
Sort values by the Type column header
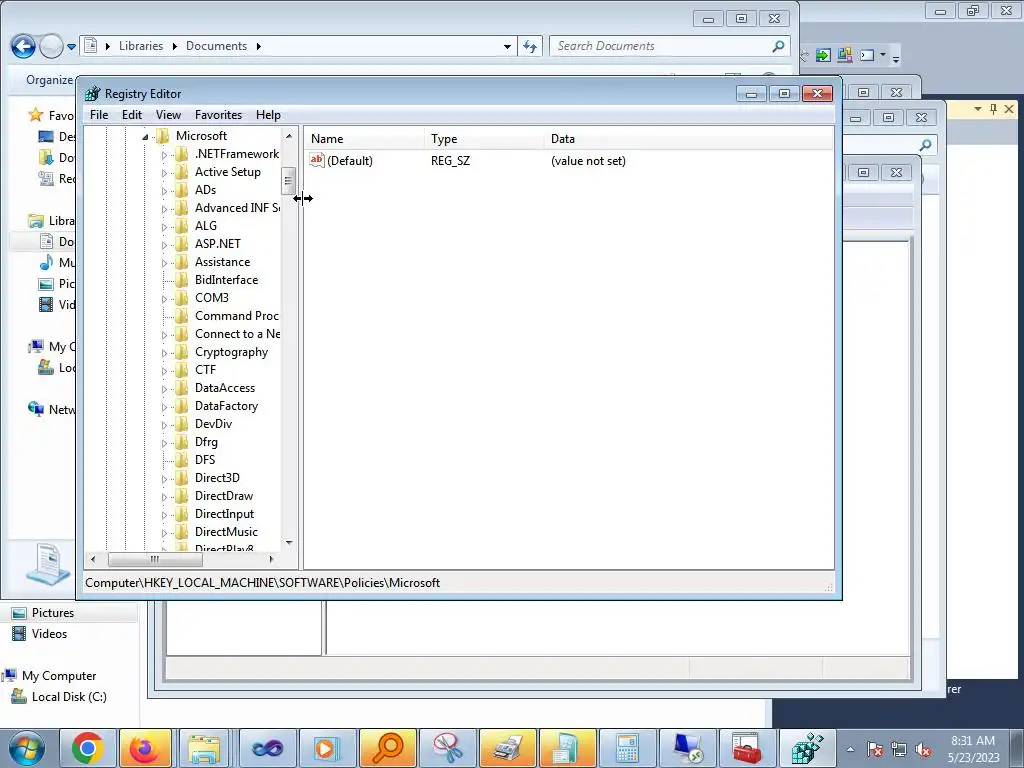[x=483, y=138]
